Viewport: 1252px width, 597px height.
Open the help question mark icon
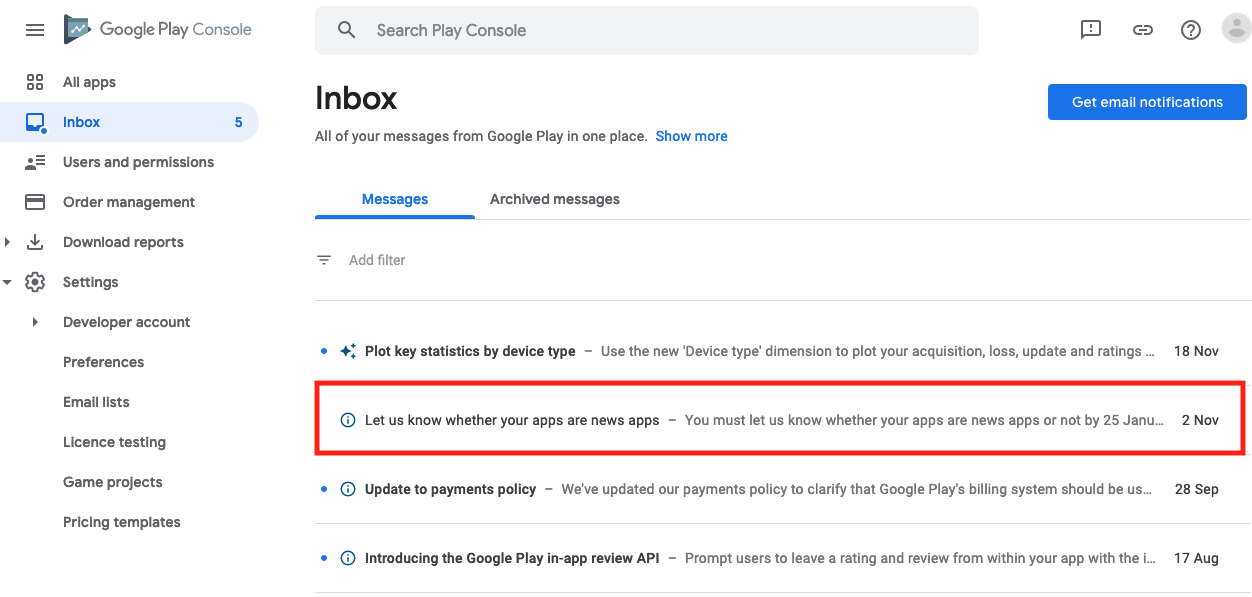pyautogui.click(x=1191, y=30)
